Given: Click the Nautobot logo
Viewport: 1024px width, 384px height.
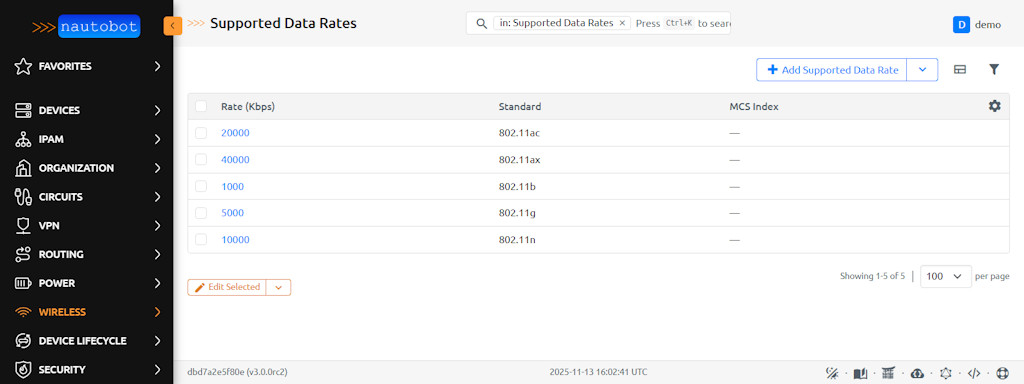Looking at the screenshot, I should (x=86, y=27).
